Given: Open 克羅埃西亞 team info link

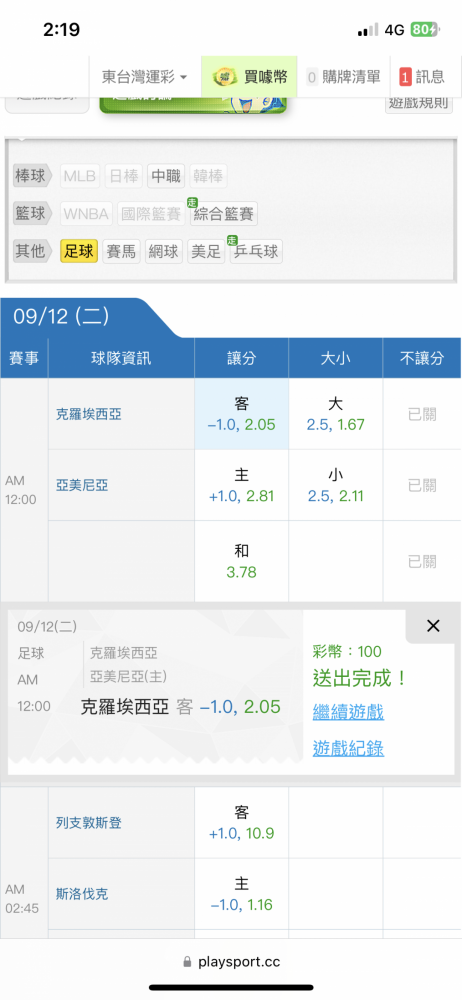Looking at the screenshot, I should (89, 415).
